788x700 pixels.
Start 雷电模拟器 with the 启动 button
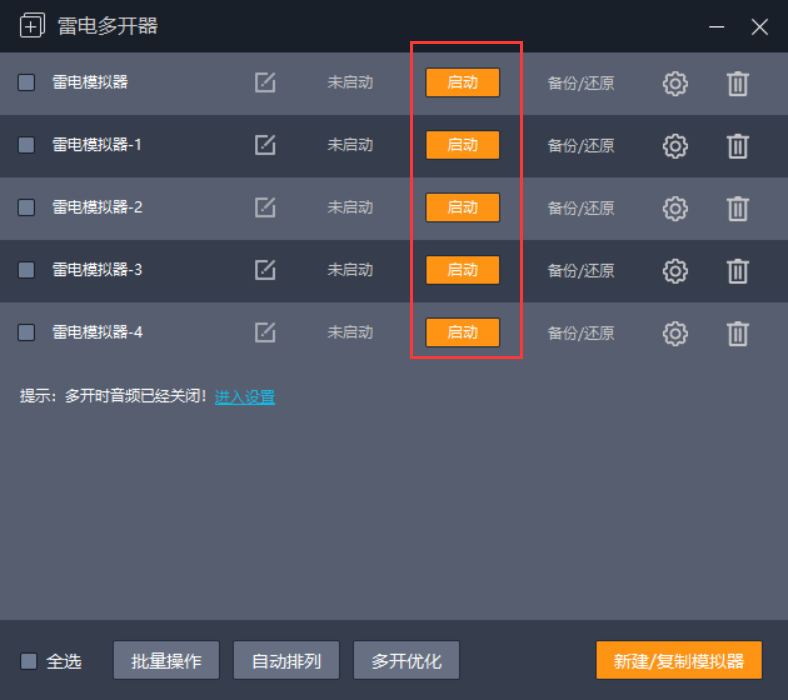coord(462,82)
